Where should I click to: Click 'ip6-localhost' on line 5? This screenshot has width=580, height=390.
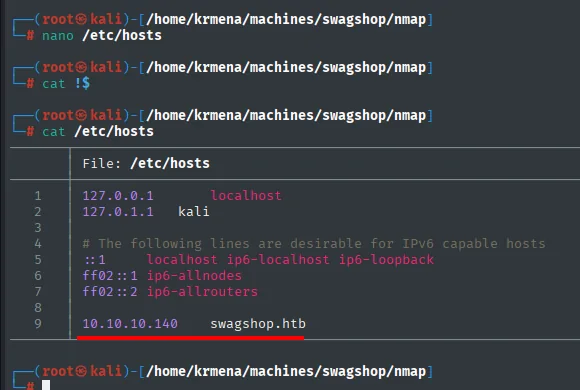tap(278, 260)
